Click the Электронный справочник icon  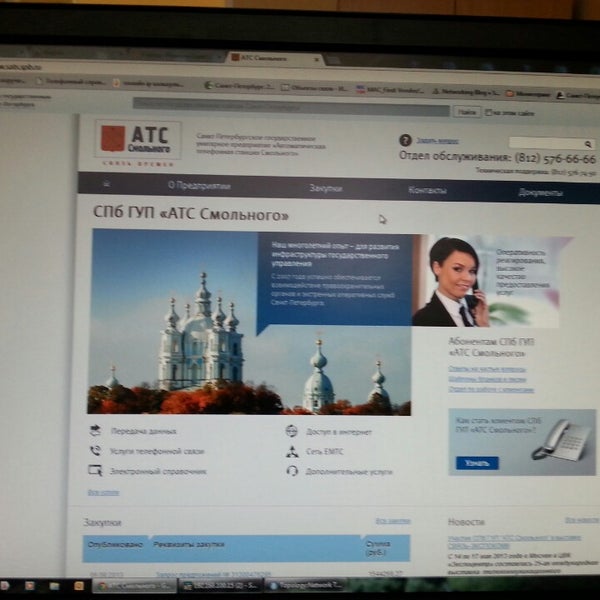[95, 470]
